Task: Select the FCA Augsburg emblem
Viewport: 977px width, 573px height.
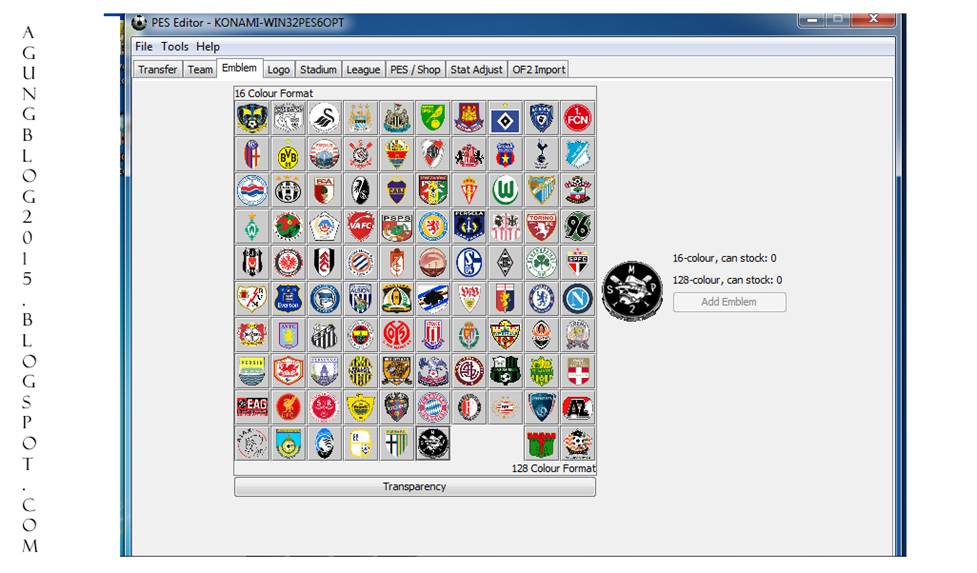Action: (x=325, y=190)
